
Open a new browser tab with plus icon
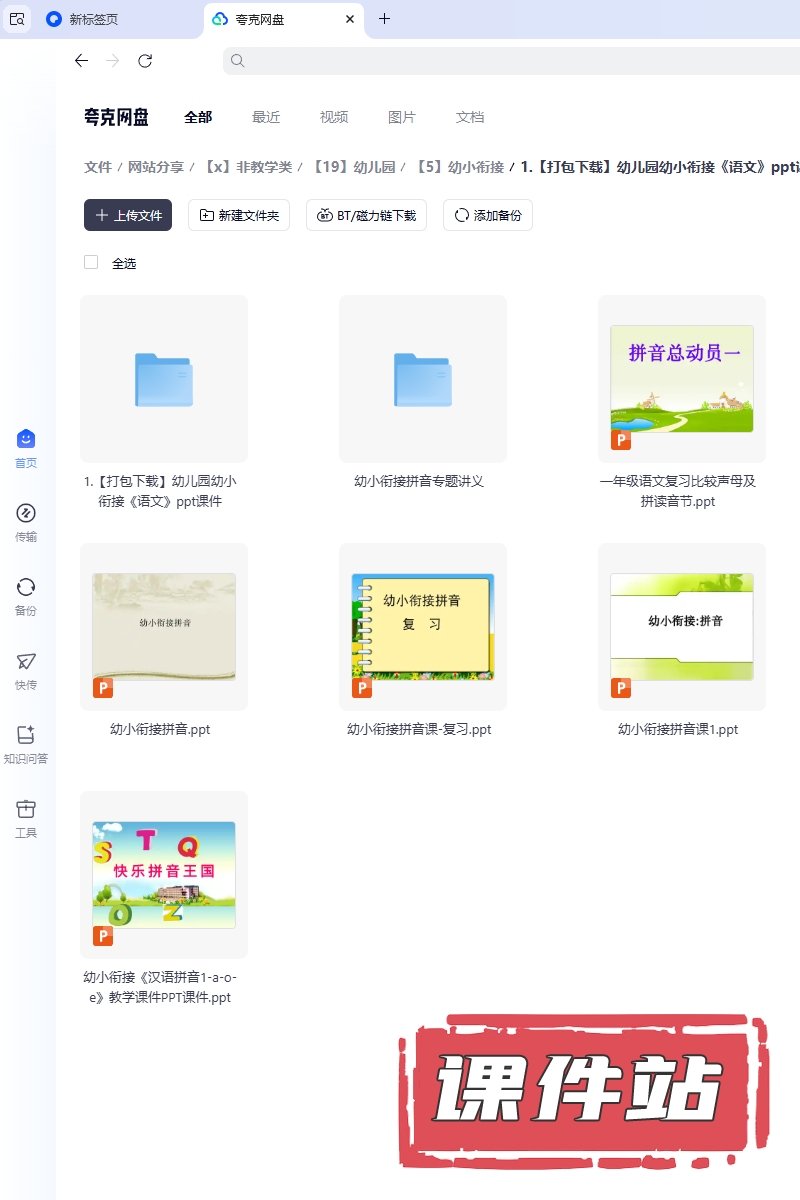385,19
